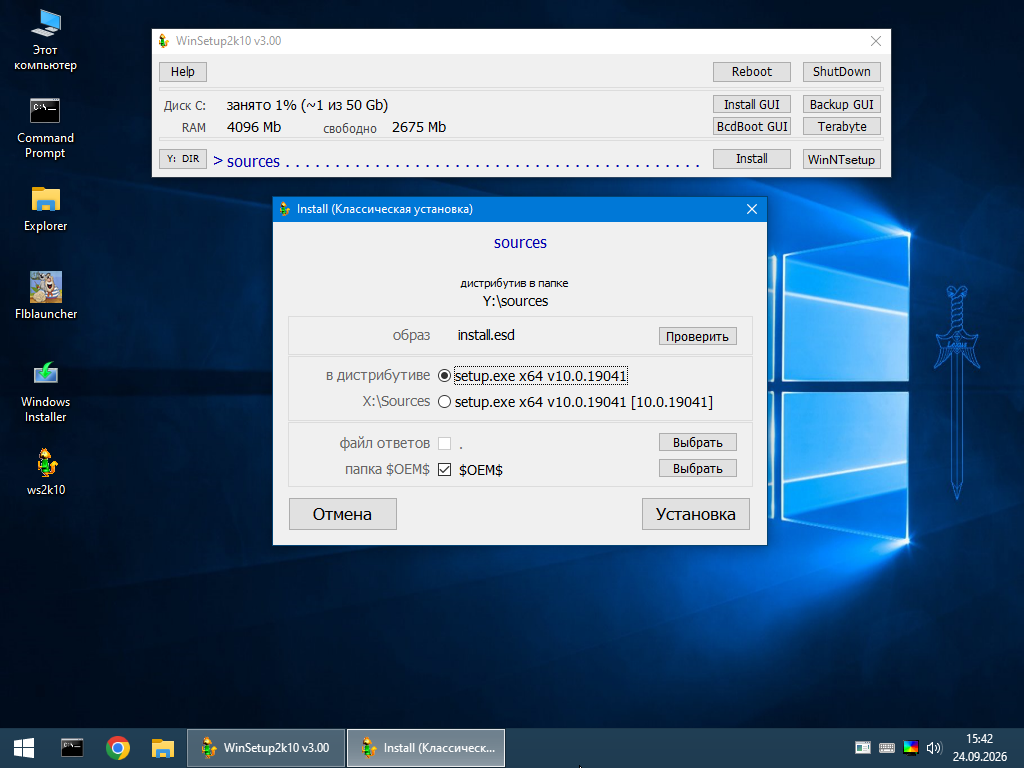Select X:\Sources setup.exe radio button
Image resolution: width=1024 pixels, height=768 pixels.
pyautogui.click(x=444, y=402)
